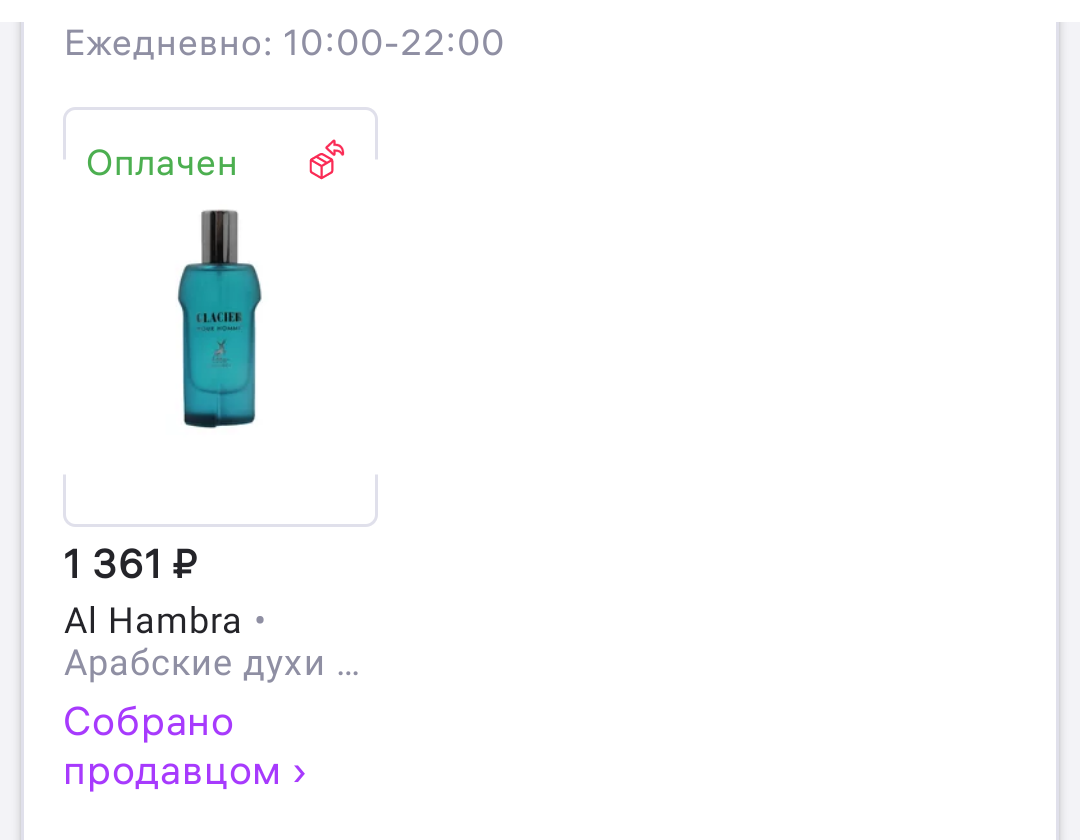Click the 1 361 ₽ price
1080x840 pixels.
pos(130,564)
